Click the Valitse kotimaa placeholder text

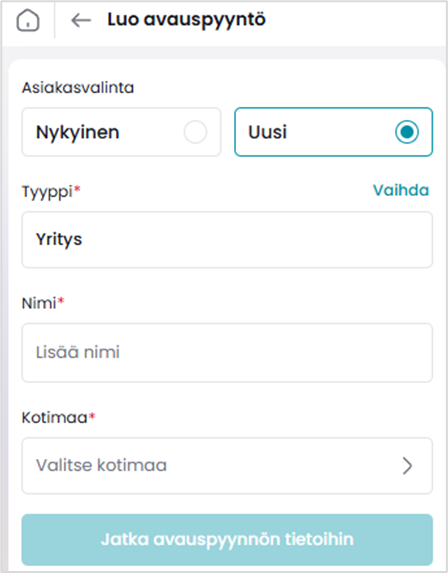[x=101, y=466]
